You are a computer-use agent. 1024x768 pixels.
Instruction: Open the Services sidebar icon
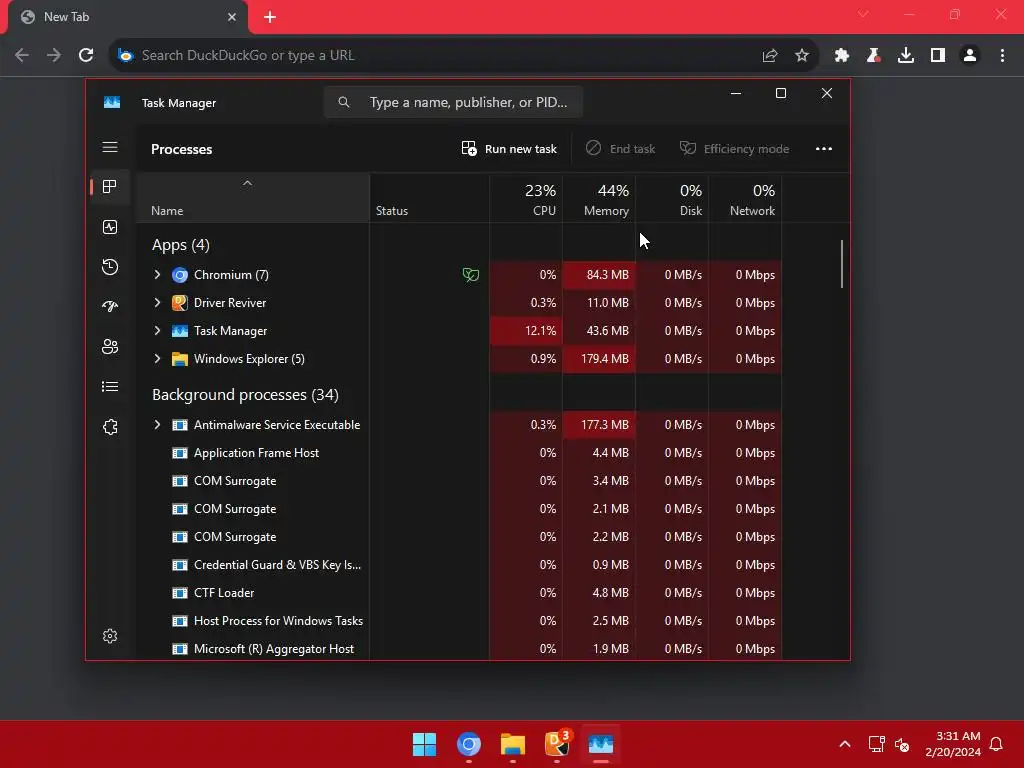click(x=110, y=426)
